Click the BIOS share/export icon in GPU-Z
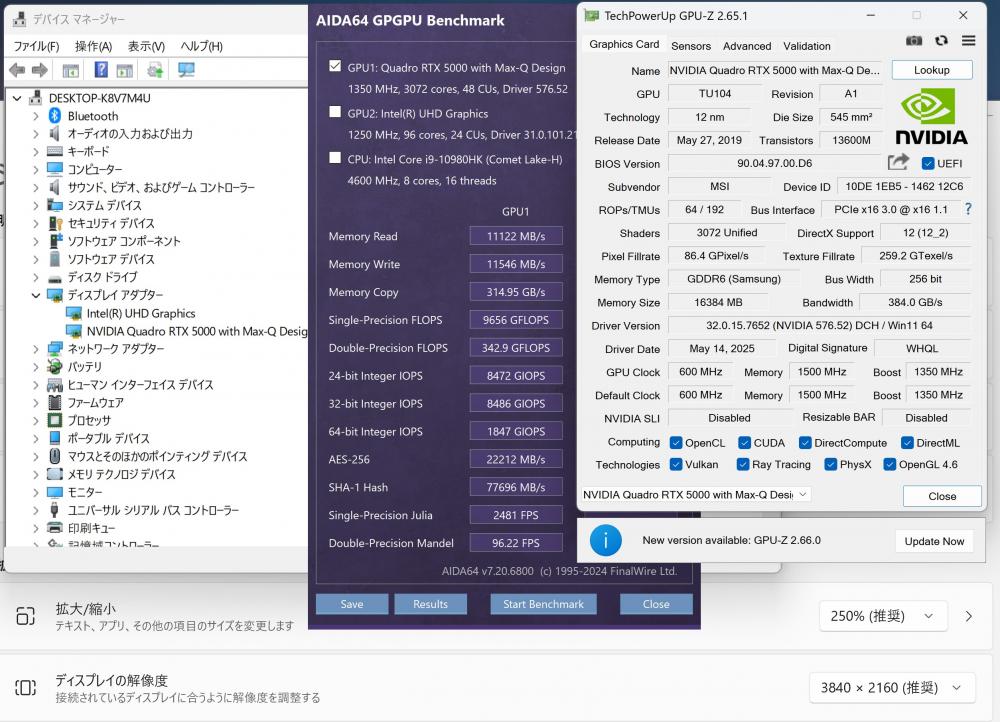This screenshot has height=722, width=1000. [898, 162]
